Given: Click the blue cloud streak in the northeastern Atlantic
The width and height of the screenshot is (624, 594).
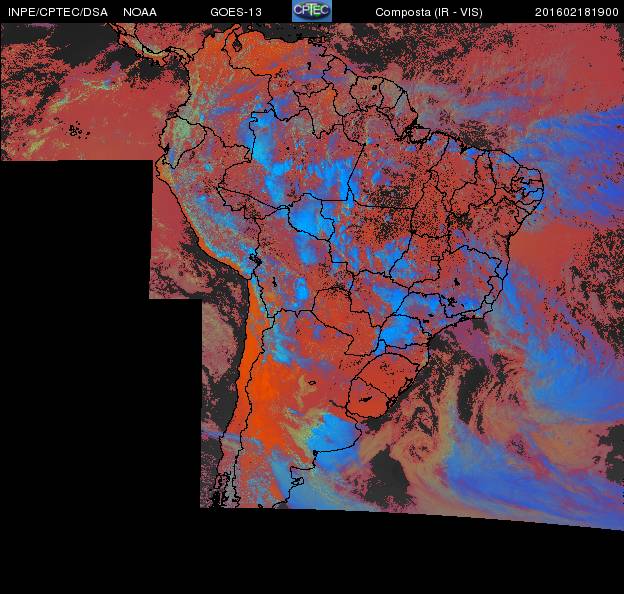Looking at the screenshot, I should tap(570, 130).
